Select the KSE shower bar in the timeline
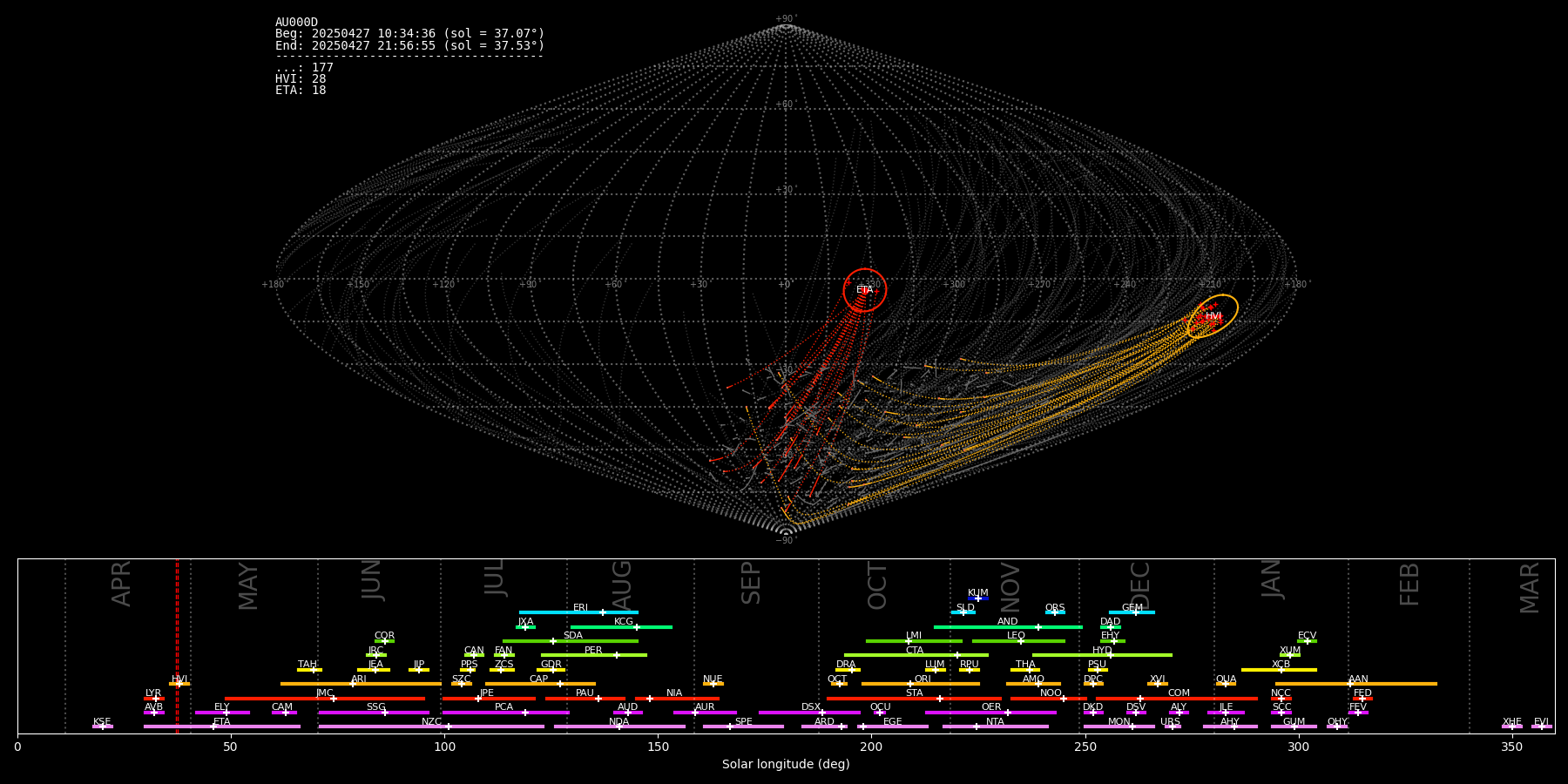This screenshot has width=1568, height=784. (103, 727)
